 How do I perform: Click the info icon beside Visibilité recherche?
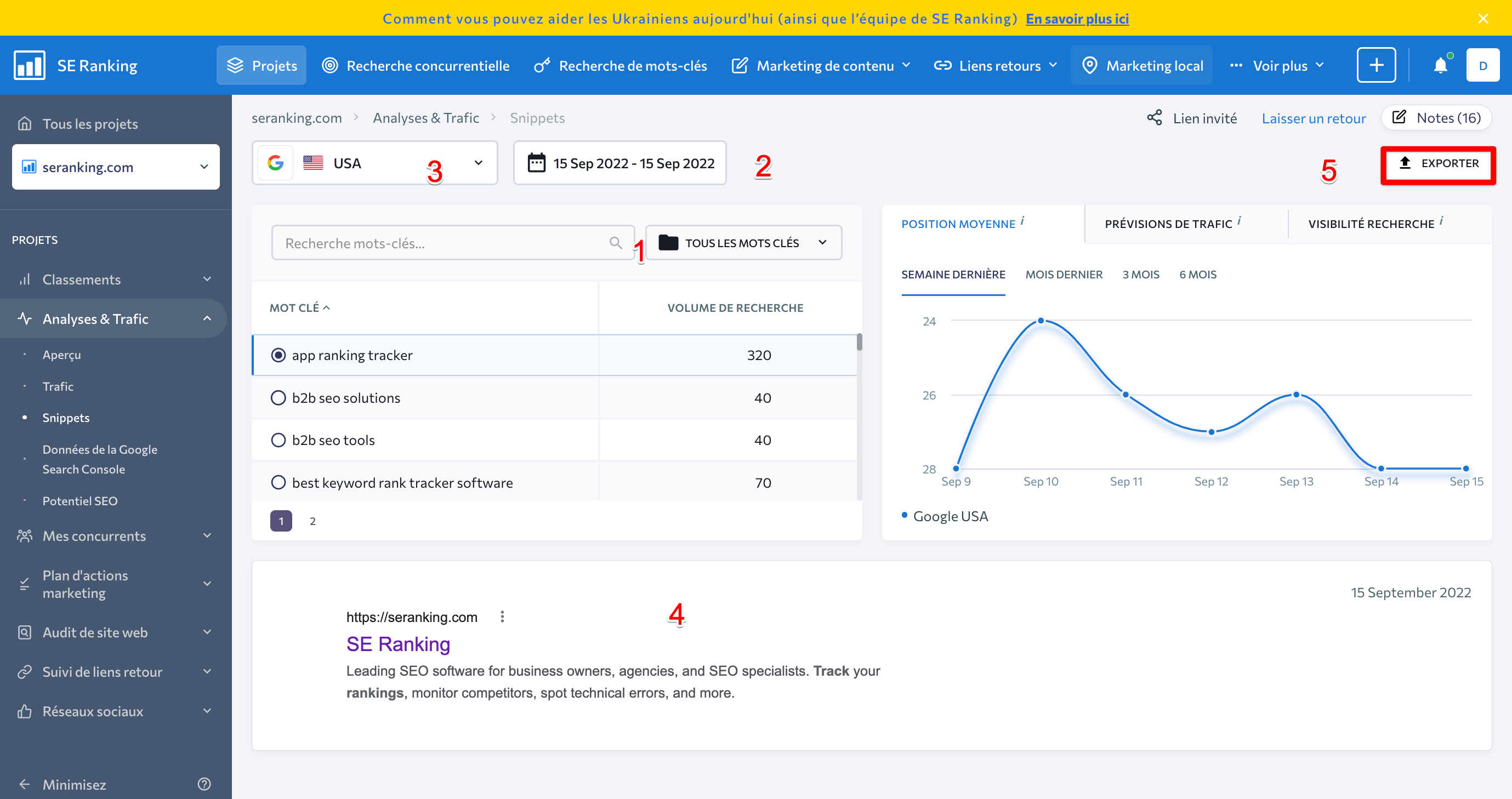[1441, 221]
